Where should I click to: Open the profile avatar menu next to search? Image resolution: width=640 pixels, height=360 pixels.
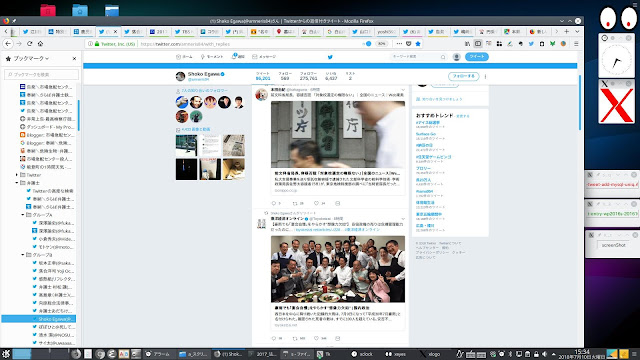pos(456,57)
